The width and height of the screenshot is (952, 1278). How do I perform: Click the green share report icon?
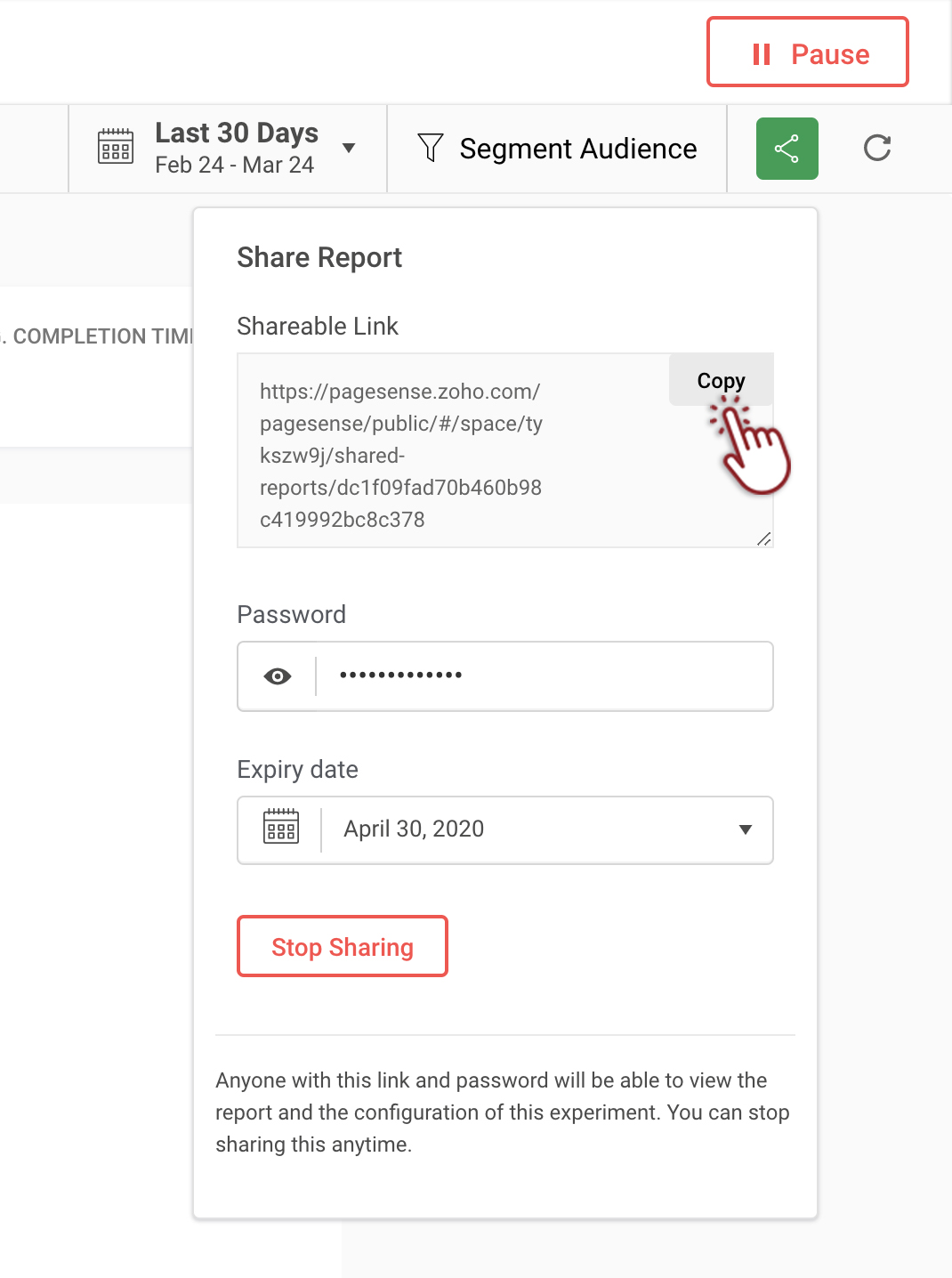[x=787, y=149]
